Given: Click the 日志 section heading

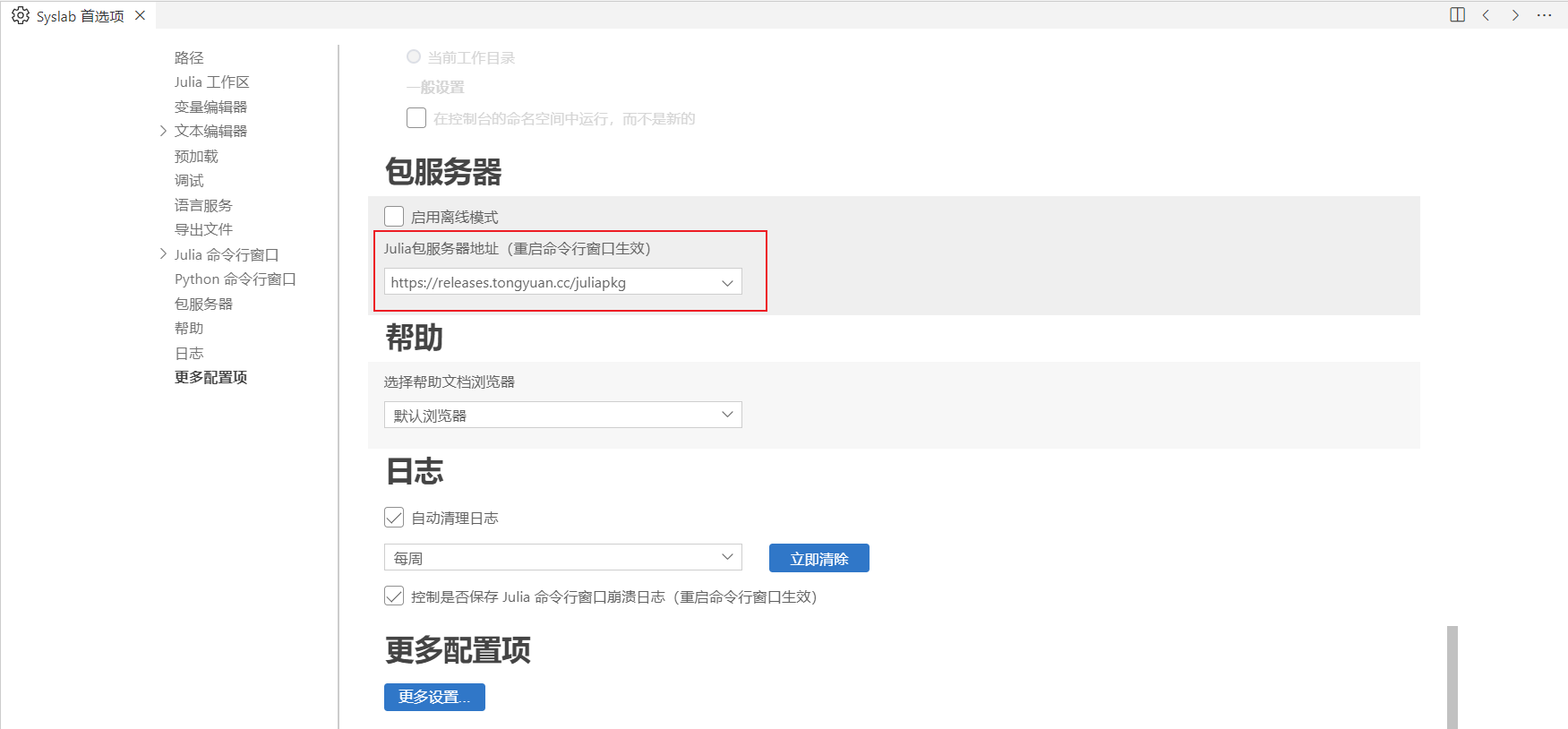Looking at the screenshot, I should (414, 471).
